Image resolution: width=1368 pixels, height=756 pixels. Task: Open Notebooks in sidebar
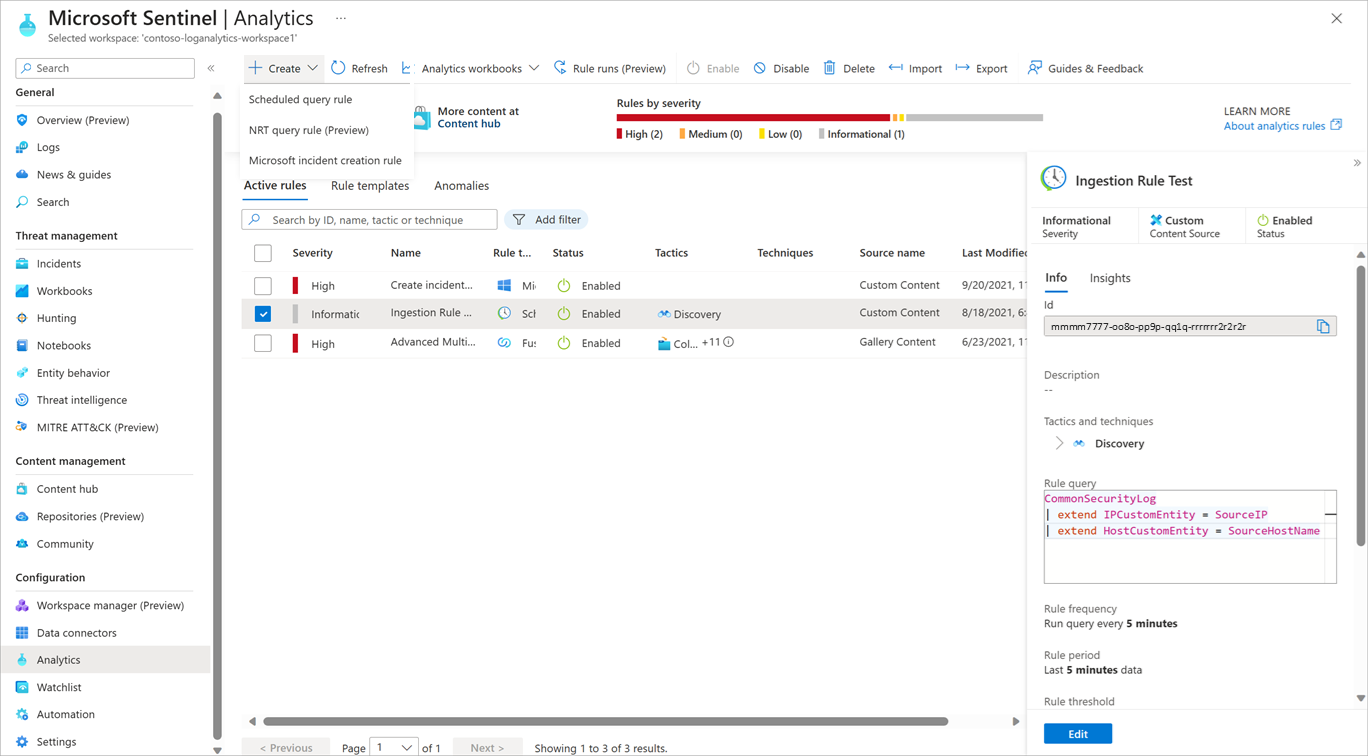click(x=63, y=345)
